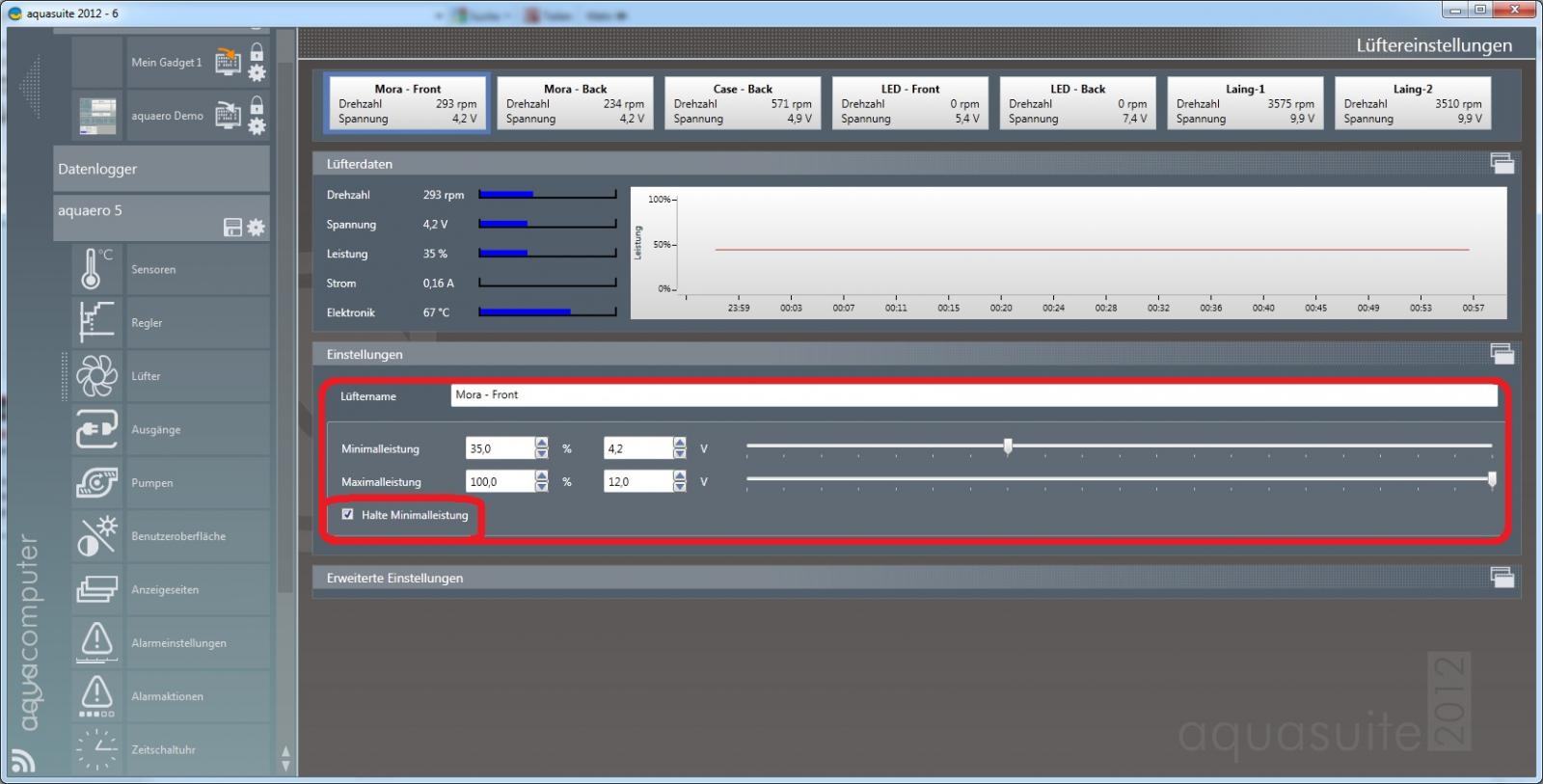1543x784 pixels.
Task: Open the Alarmeinstellungen warning icon
Action: 96,642
